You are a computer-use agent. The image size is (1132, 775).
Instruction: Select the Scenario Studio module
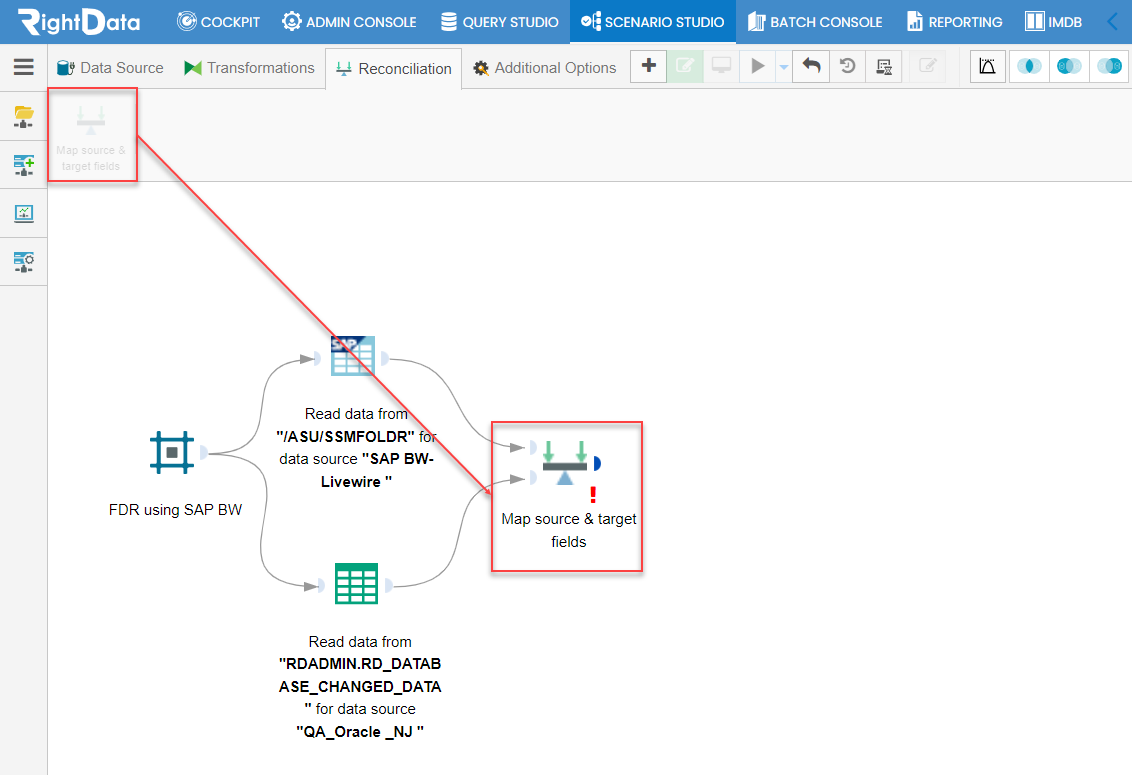[x=653, y=22]
